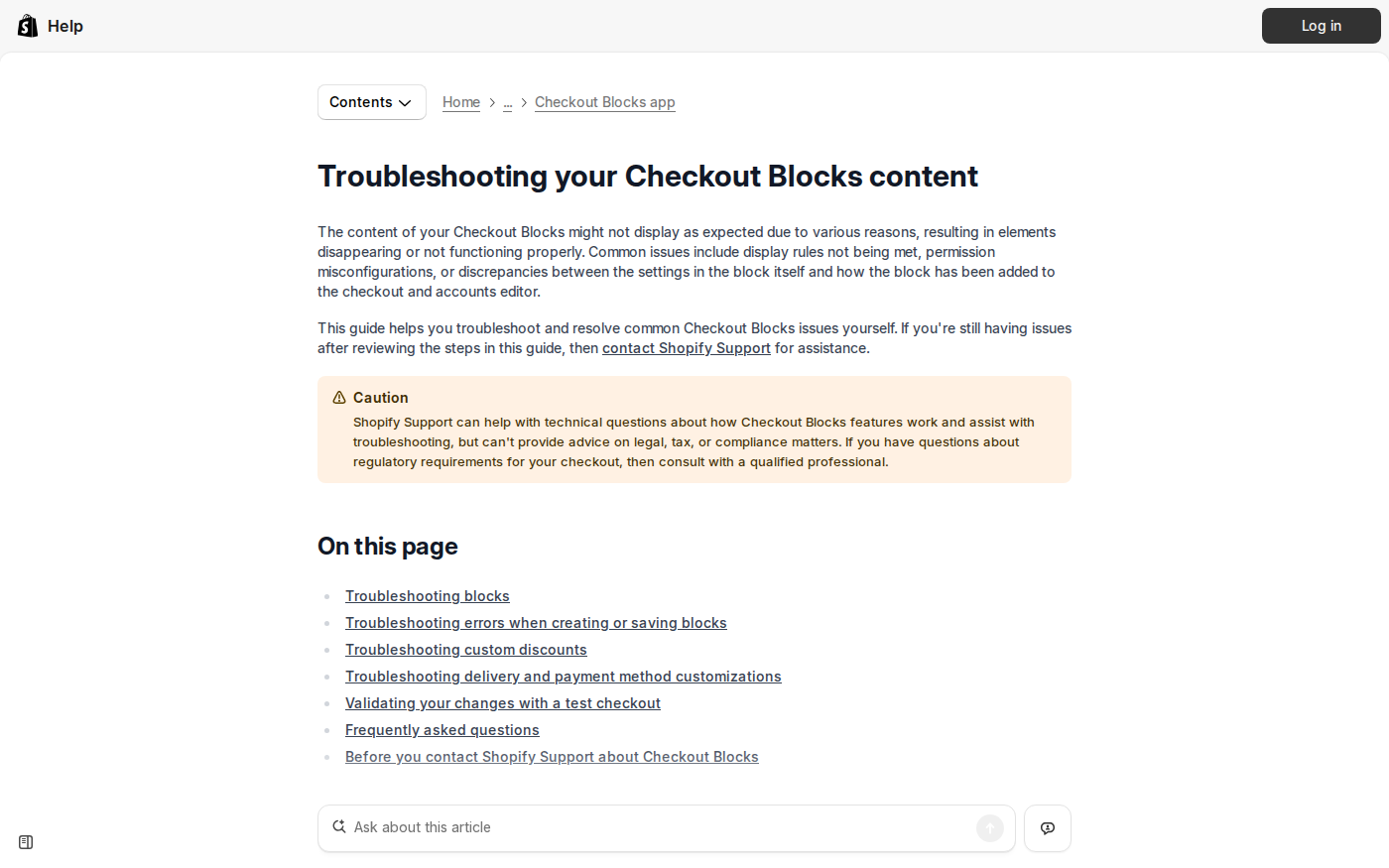Go to Home breadcrumb
1389x868 pixels.
click(461, 102)
